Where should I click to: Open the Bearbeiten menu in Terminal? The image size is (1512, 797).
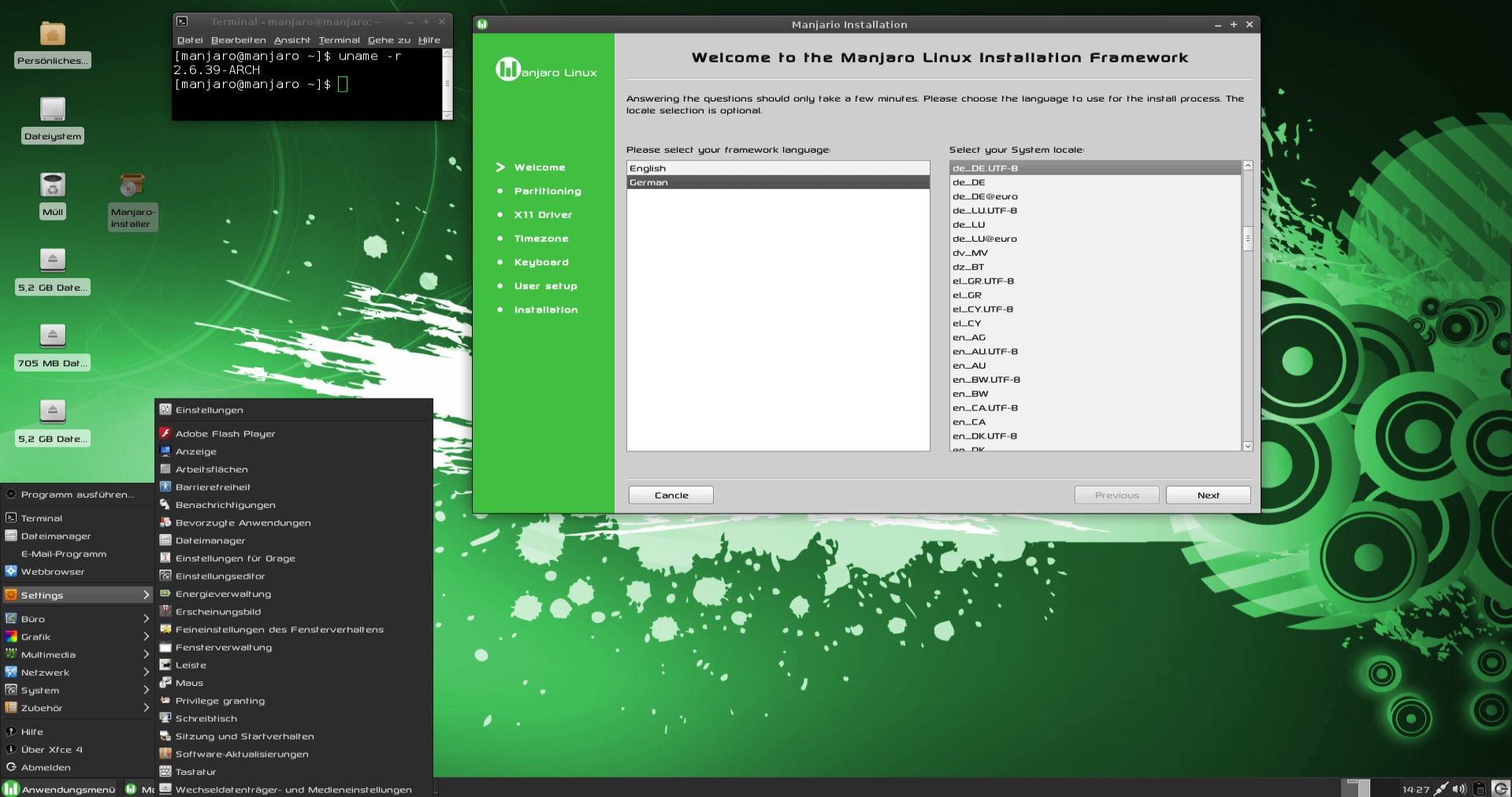238,40
